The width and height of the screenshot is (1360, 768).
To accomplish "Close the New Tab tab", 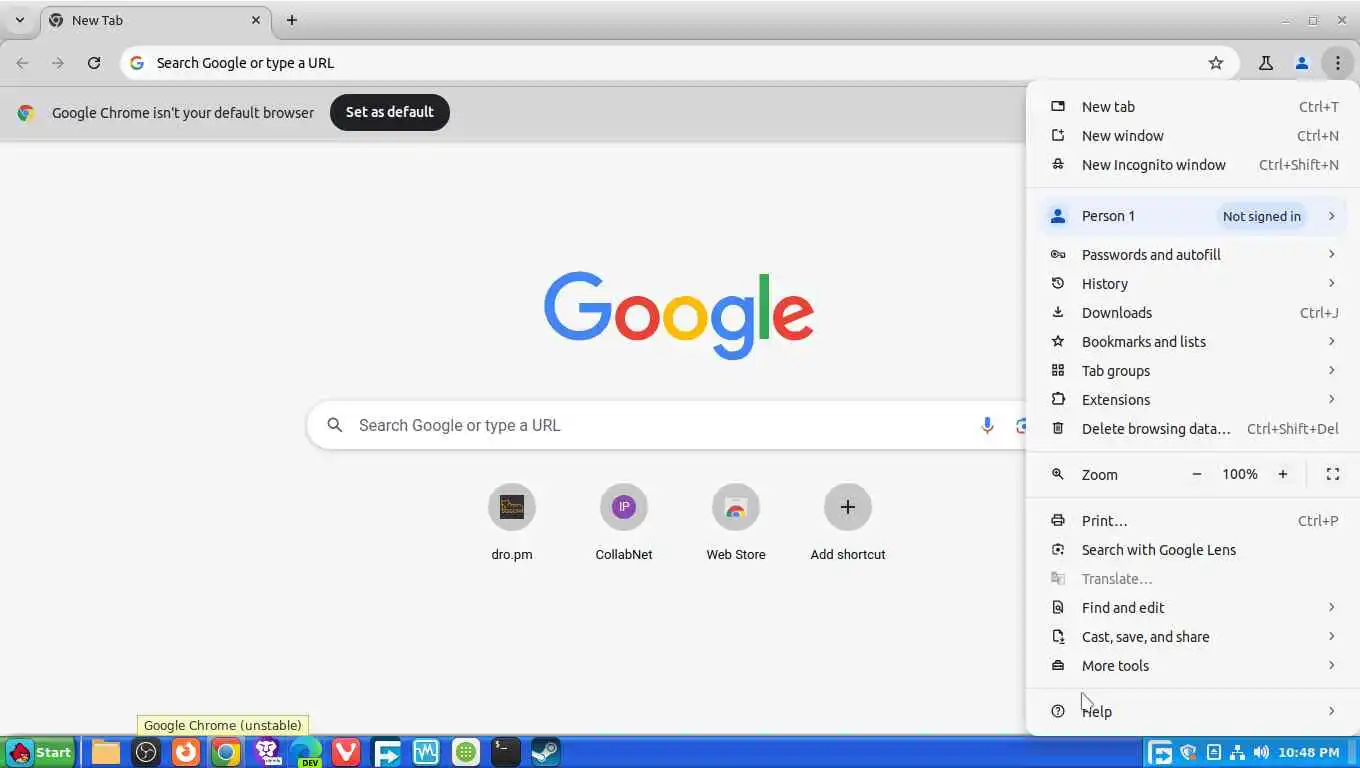I will 256,20.
